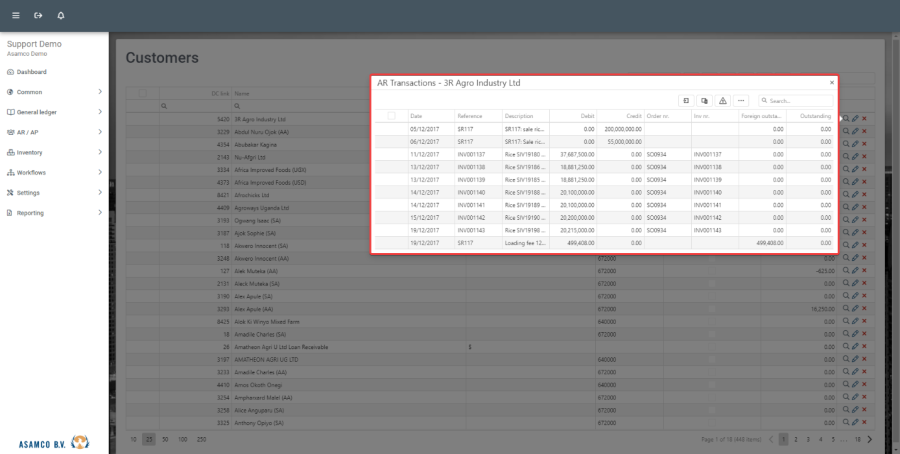Screen dimensions: 900x454
Task: Tick the select-all checkbox in AR Transactions header
Action: (391, 116)
